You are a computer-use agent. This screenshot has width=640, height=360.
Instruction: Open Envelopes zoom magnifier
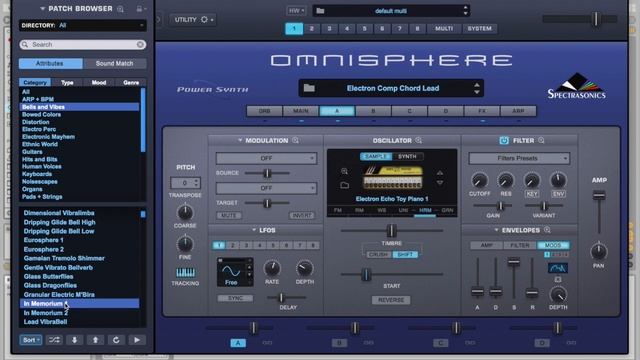click(547, 230)
